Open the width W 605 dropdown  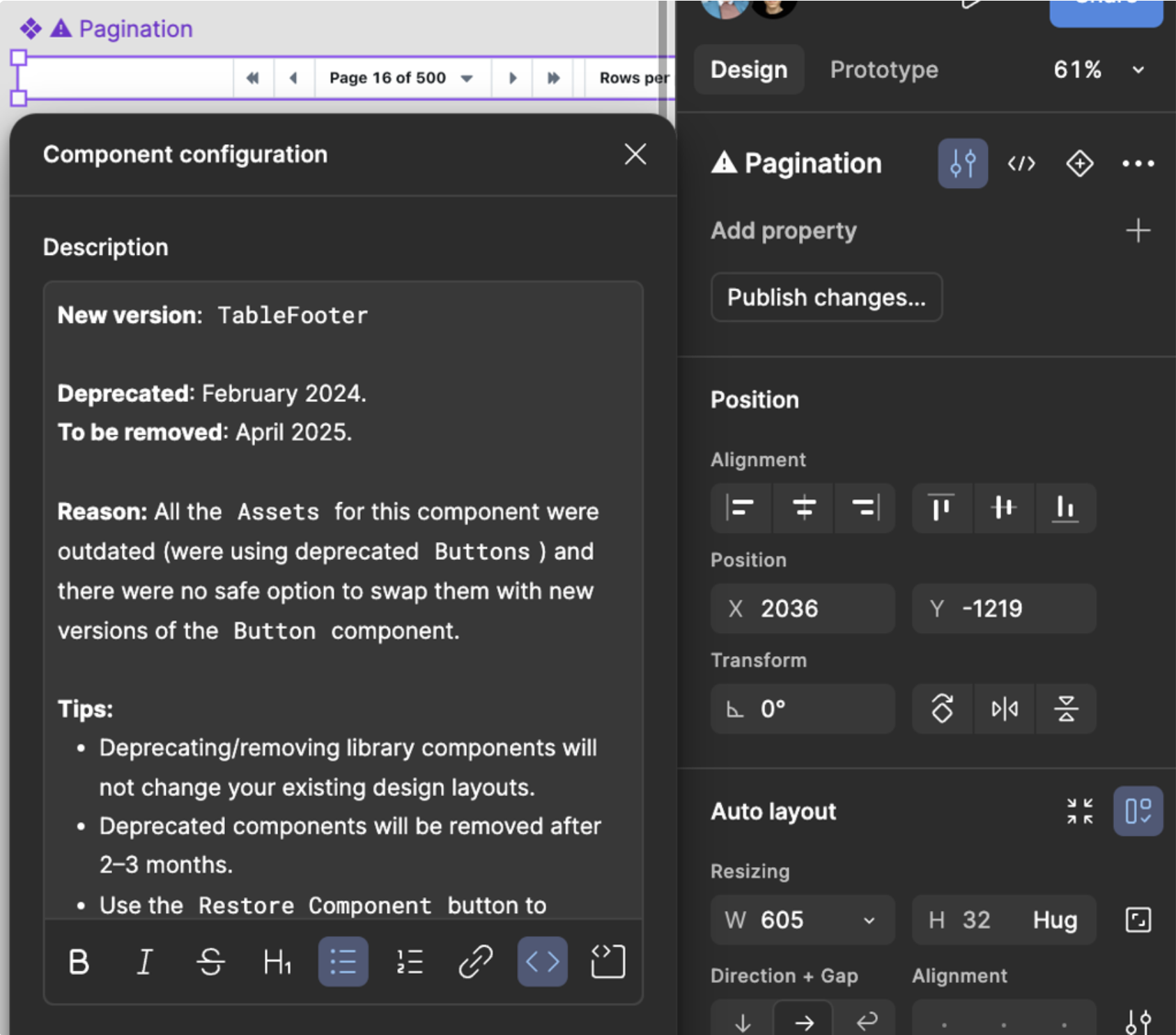pyautogui.click(x=869, y=920)
